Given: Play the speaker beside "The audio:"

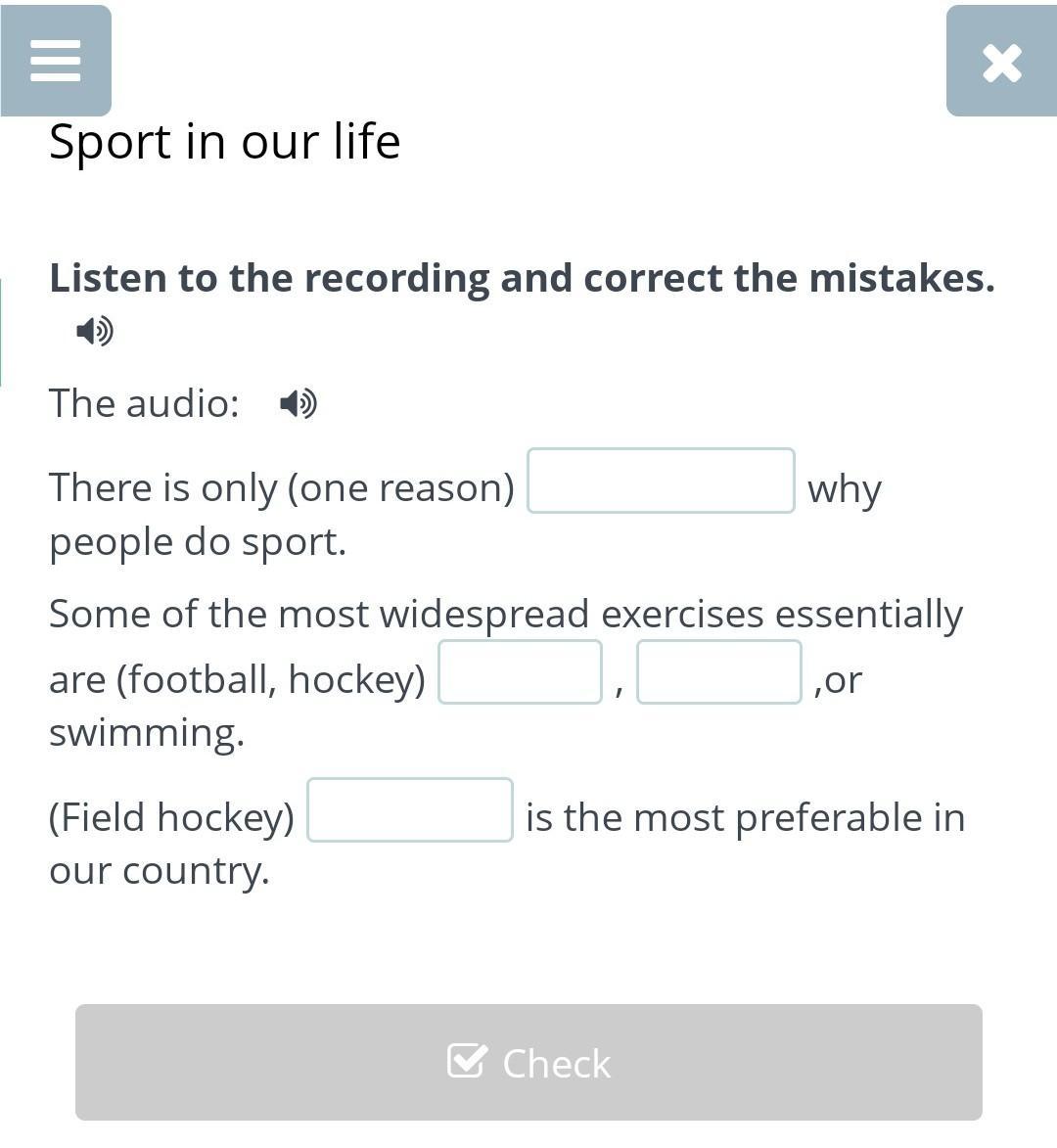Looking at the screenshot, I should pos(299,403).
